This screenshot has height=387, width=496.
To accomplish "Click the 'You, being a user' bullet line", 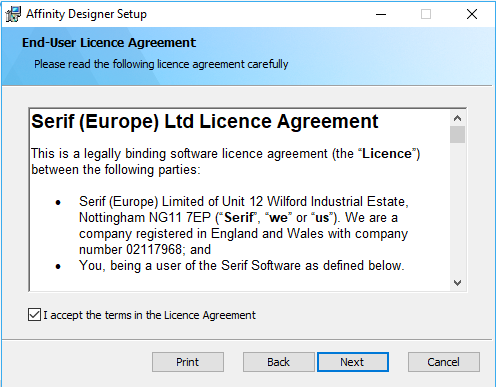I will (242, 266).
